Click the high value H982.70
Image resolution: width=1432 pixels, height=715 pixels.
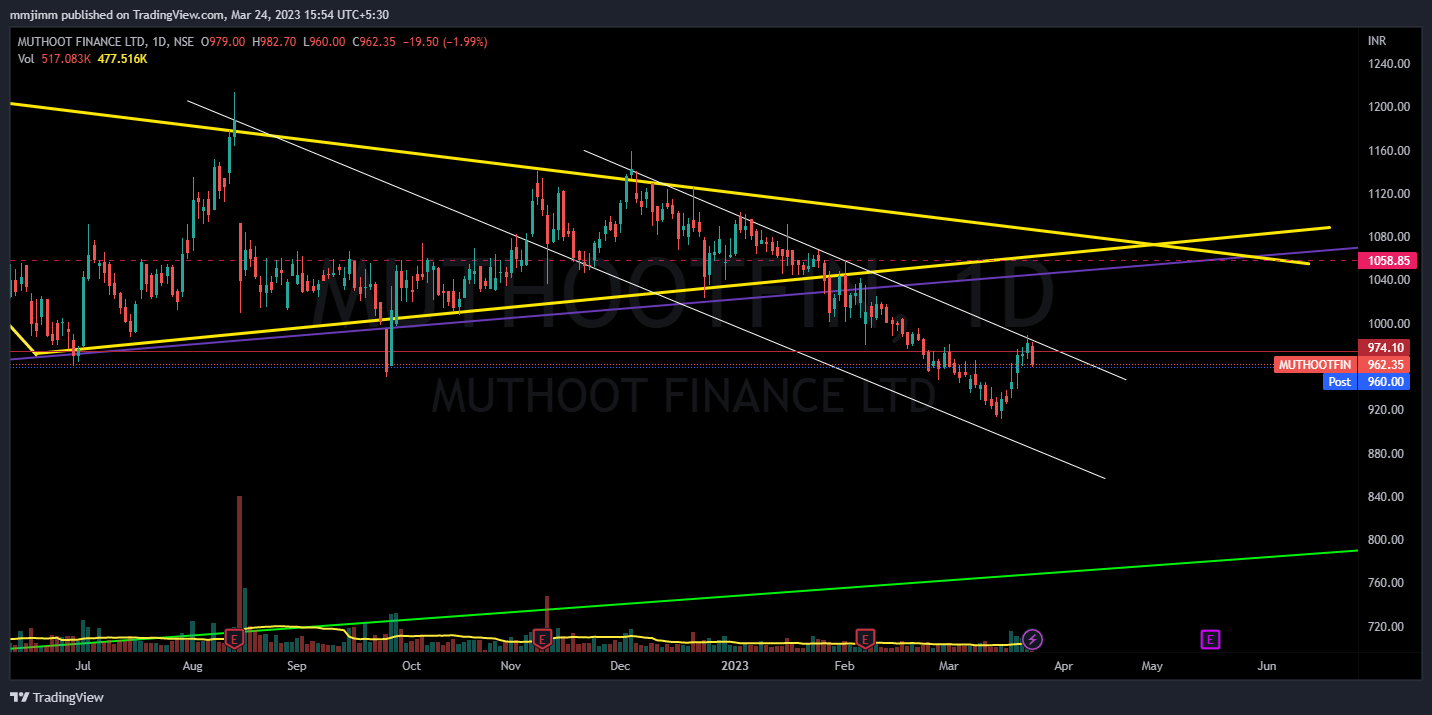[275, 42]
